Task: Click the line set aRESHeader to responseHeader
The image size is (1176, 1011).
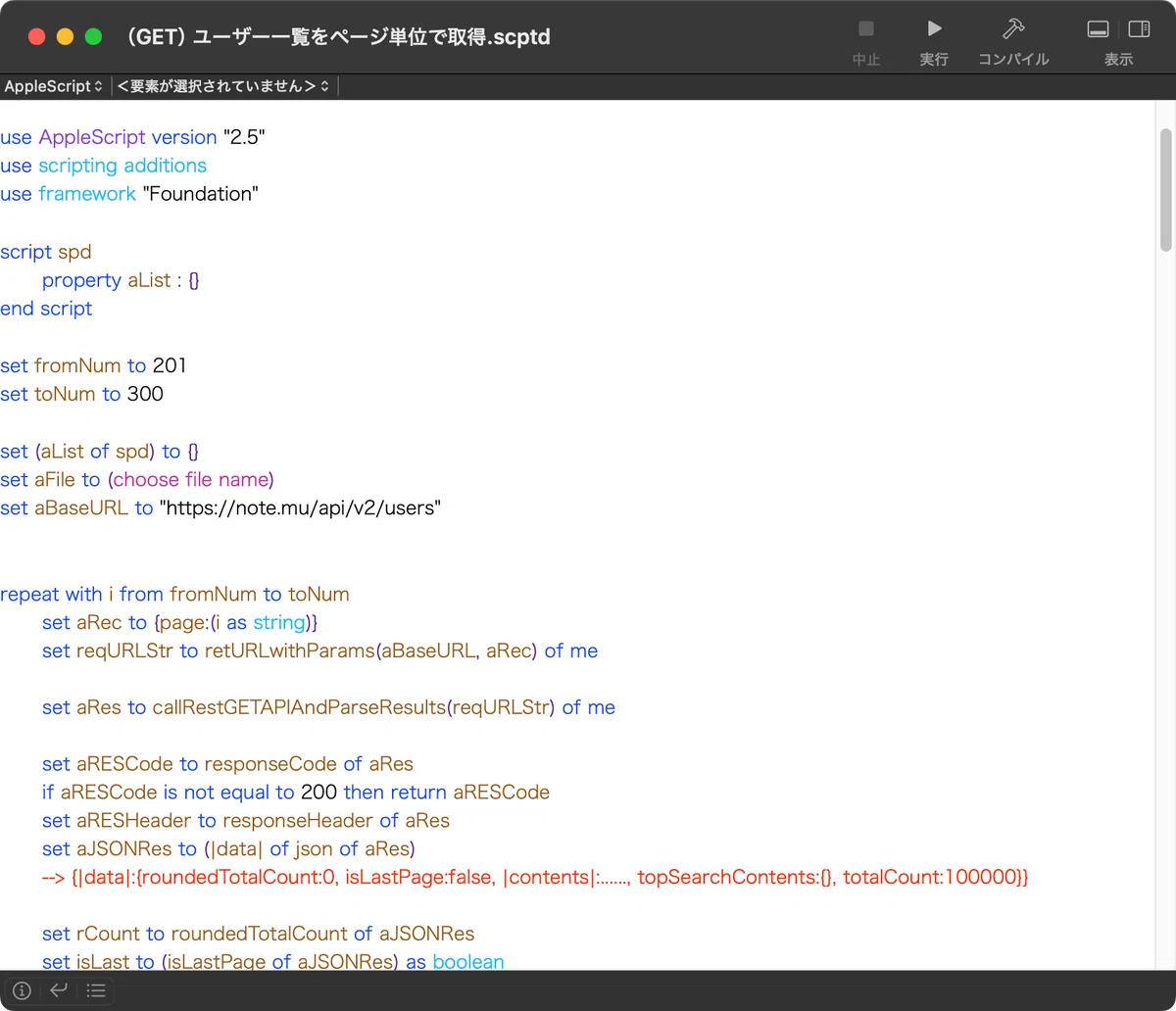Action: coord(246,822)
